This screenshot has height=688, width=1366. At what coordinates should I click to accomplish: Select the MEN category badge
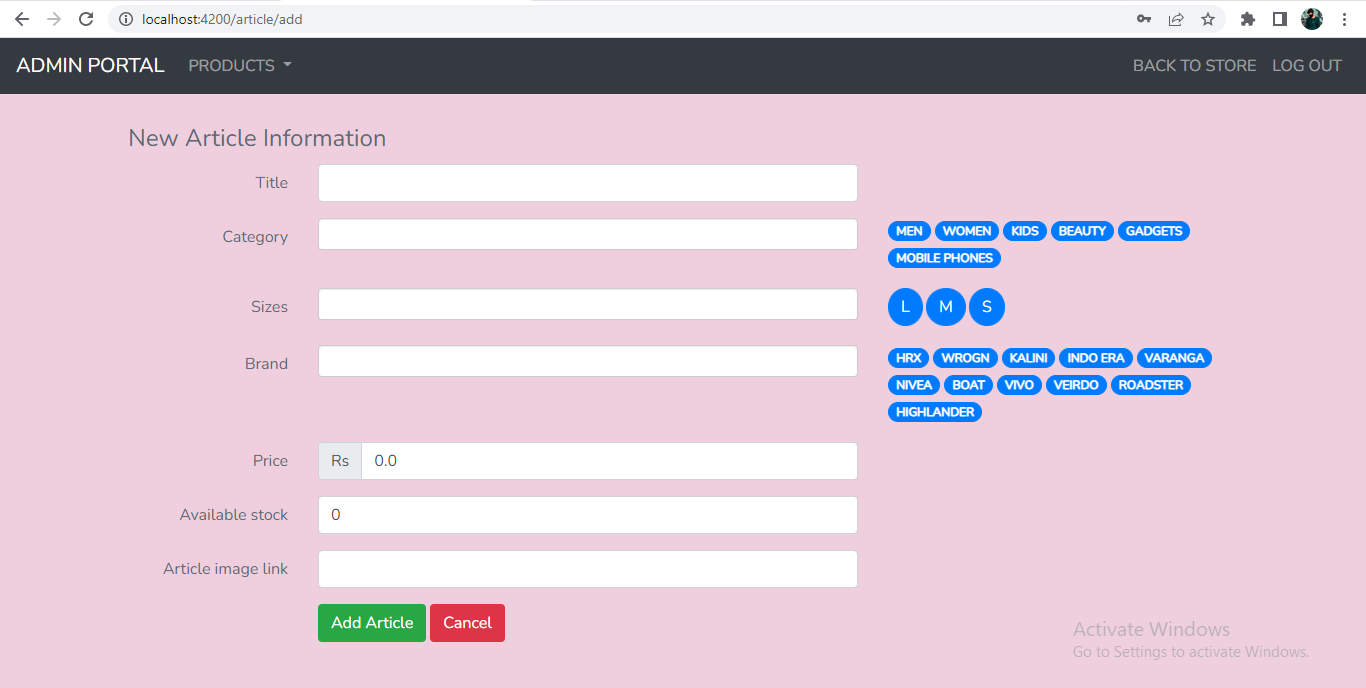tap(909, 231)
